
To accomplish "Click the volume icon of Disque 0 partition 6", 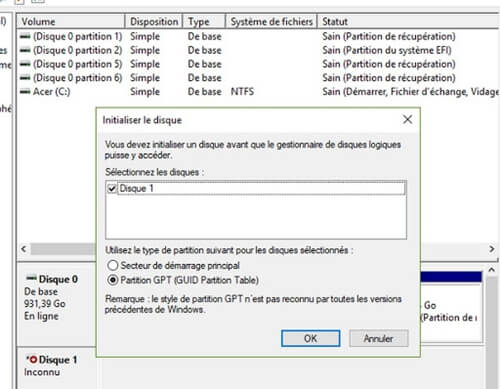I will [25, 78].
